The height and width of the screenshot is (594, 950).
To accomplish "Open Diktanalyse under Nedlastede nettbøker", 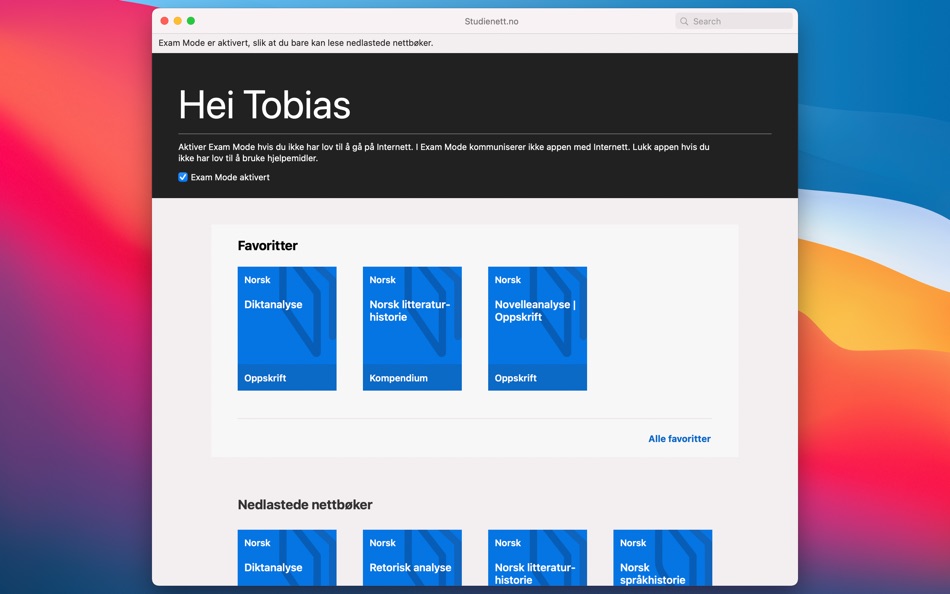I will (x=287, y=558).
